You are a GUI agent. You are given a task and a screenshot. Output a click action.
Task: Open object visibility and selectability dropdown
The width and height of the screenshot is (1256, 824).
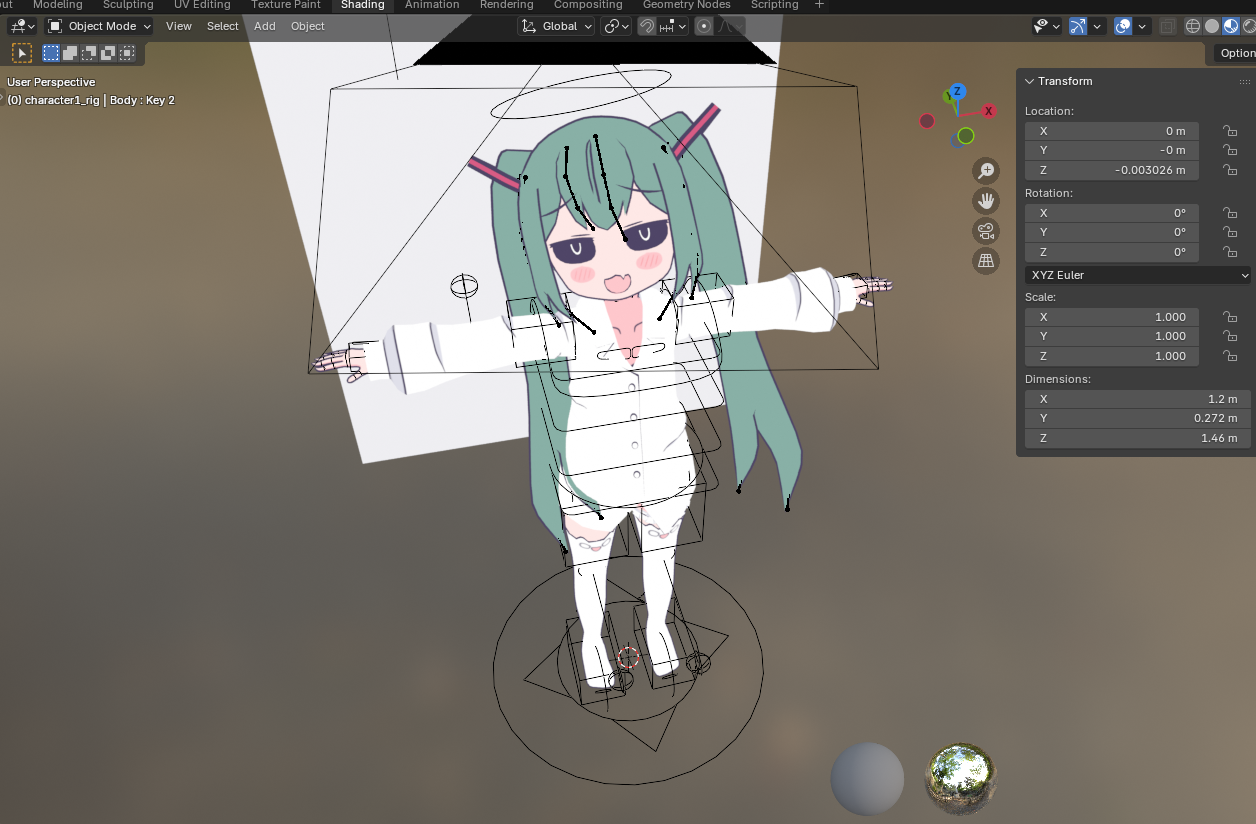[1047, 26]
